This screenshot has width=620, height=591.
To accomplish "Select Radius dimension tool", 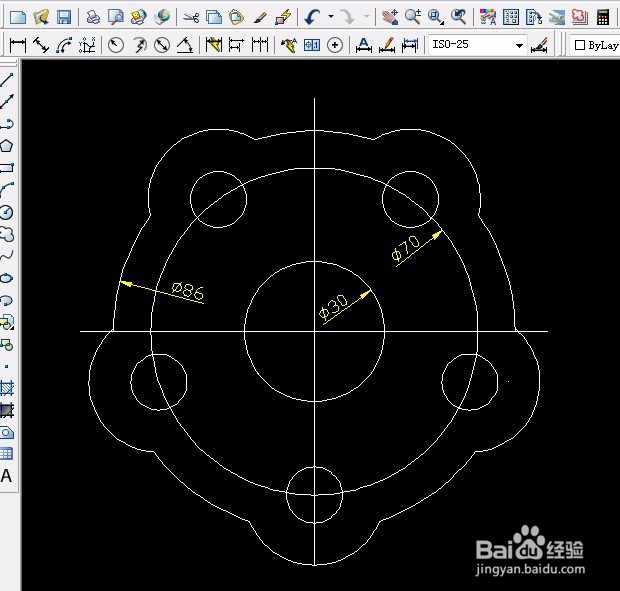I will click(x=116, y=45).
